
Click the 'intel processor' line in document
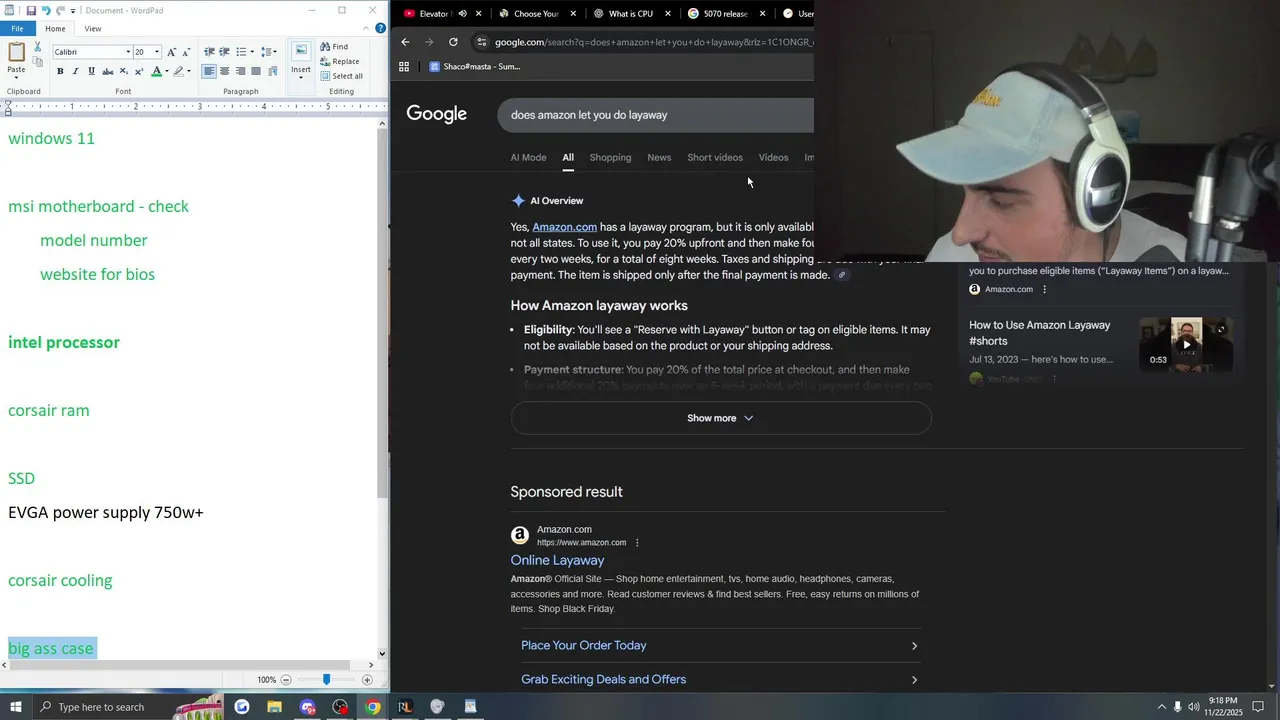pyautogui.click(x=64, y=342)
